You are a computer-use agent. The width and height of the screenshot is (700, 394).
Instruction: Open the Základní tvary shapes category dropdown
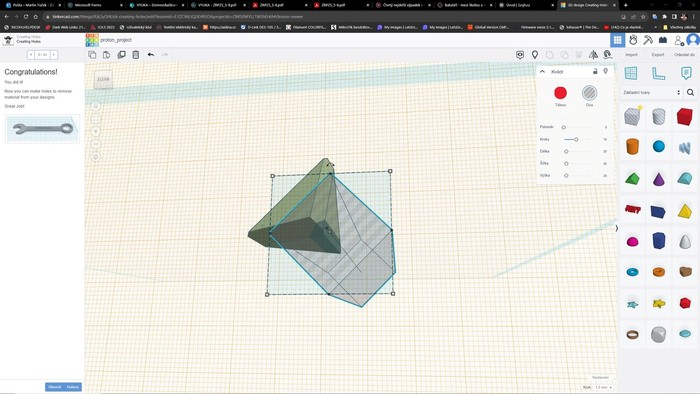pyautogui.click(x=652, y=92)
